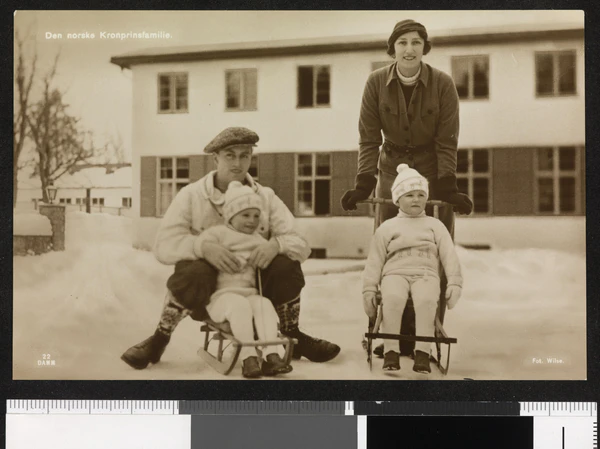The width and height of the screenshot is (600, 449).
Task: Click the seated man's flat cap
Action: [x=231, y=138]
